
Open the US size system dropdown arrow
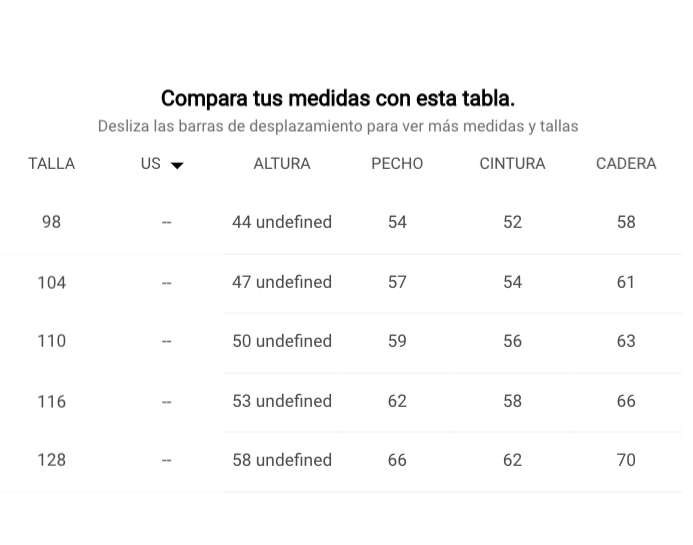pyautogui.click(x=177, y=165)
